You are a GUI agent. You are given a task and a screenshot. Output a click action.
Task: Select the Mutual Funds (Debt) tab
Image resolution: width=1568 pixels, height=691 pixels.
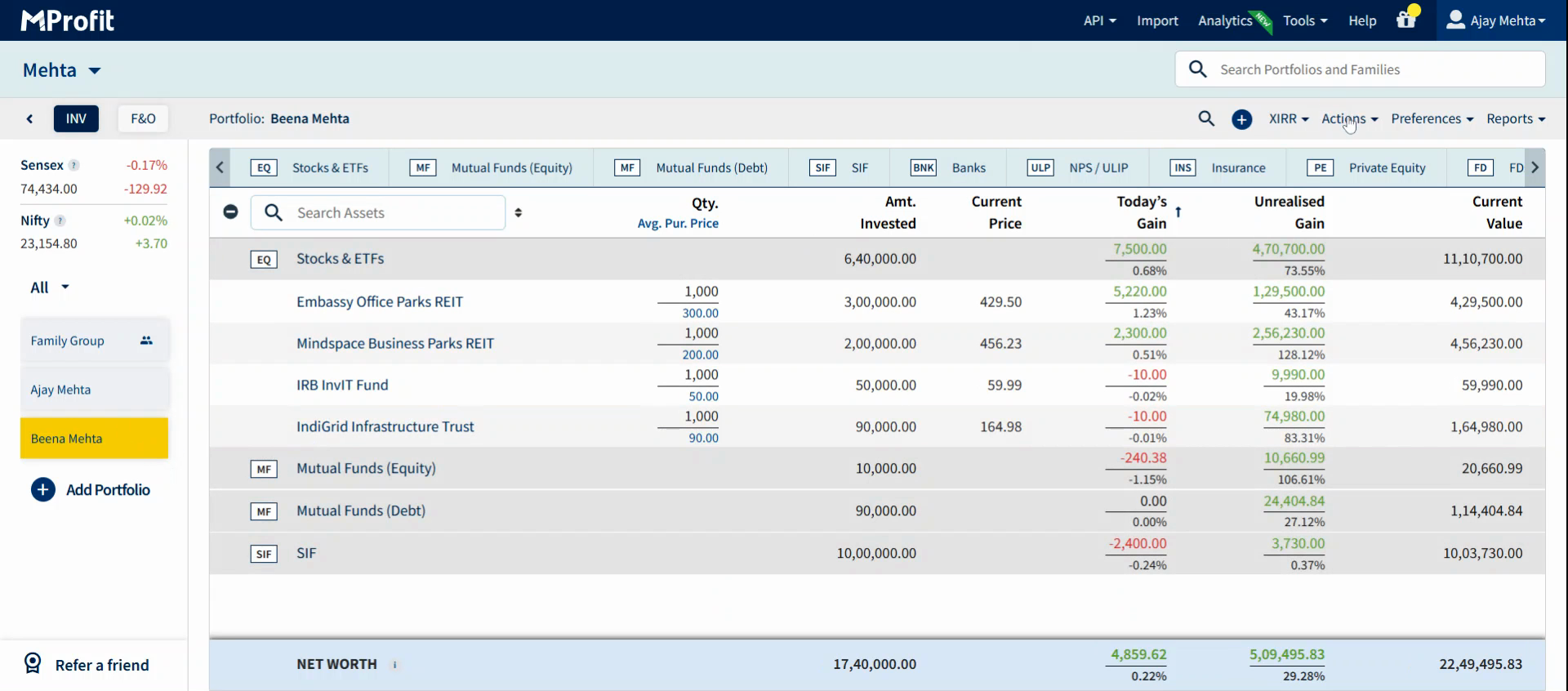coord(691,167)
